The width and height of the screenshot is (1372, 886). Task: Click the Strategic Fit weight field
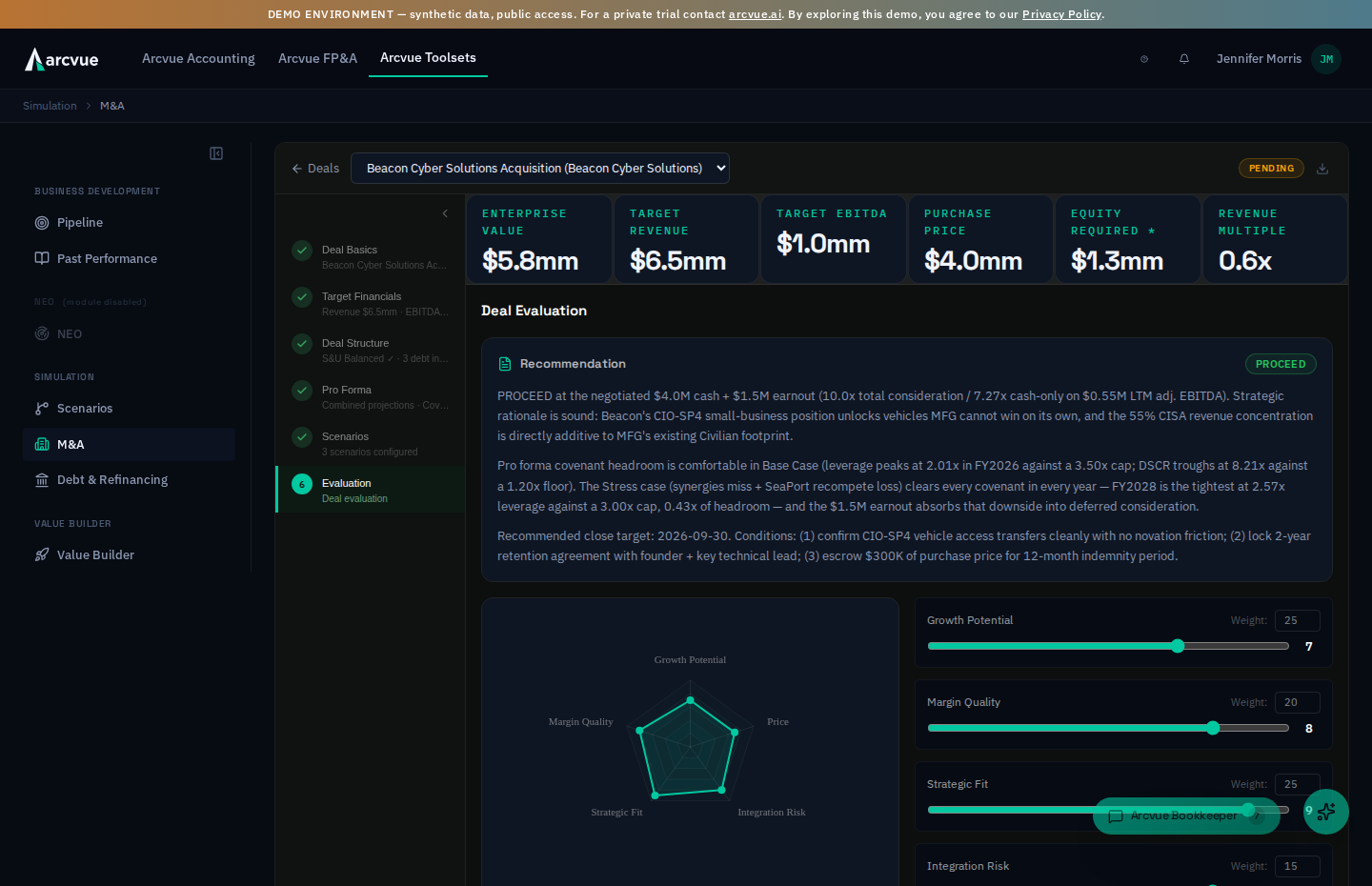(1297, 784)
